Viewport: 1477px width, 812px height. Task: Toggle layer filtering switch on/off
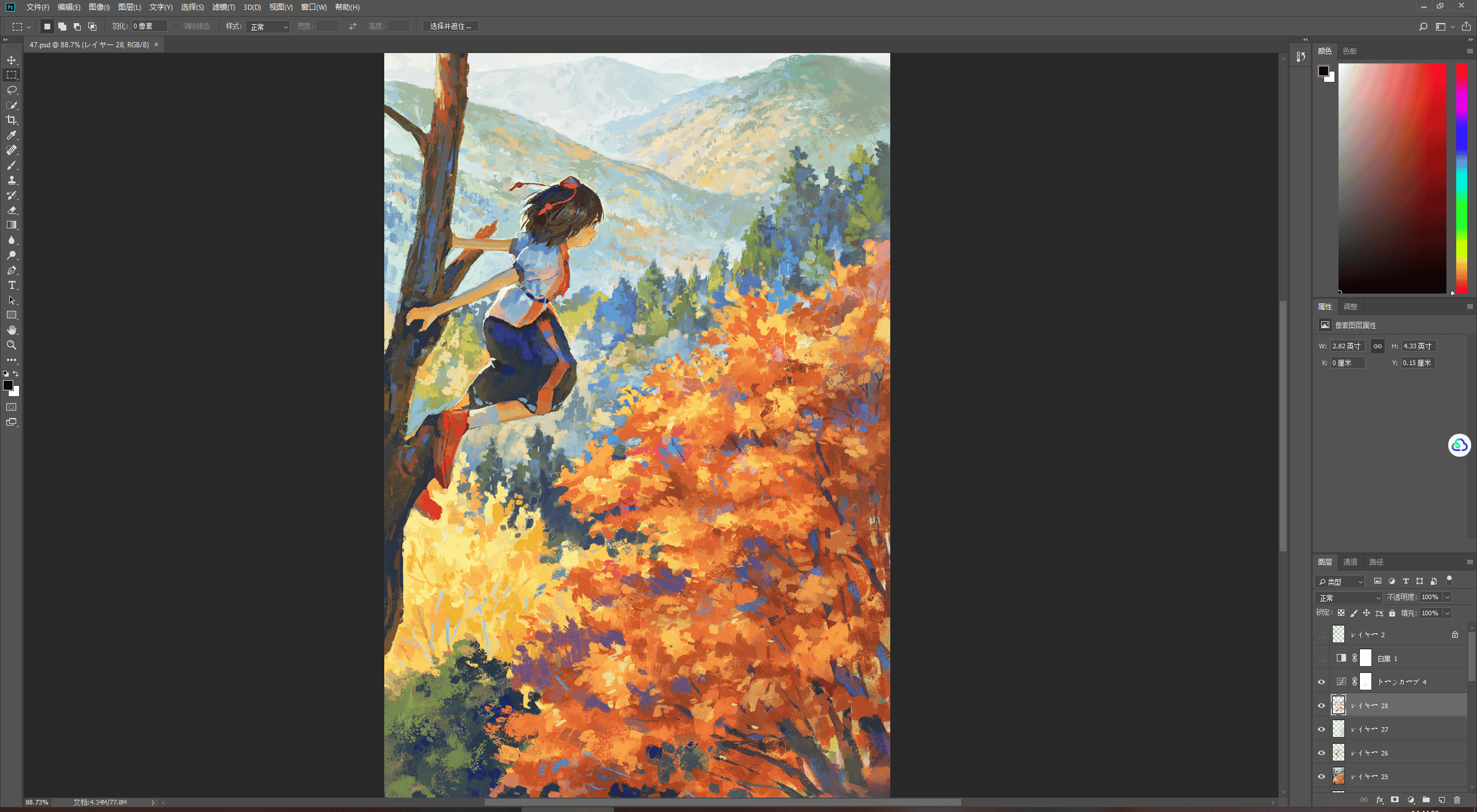tap(1449, 580)
